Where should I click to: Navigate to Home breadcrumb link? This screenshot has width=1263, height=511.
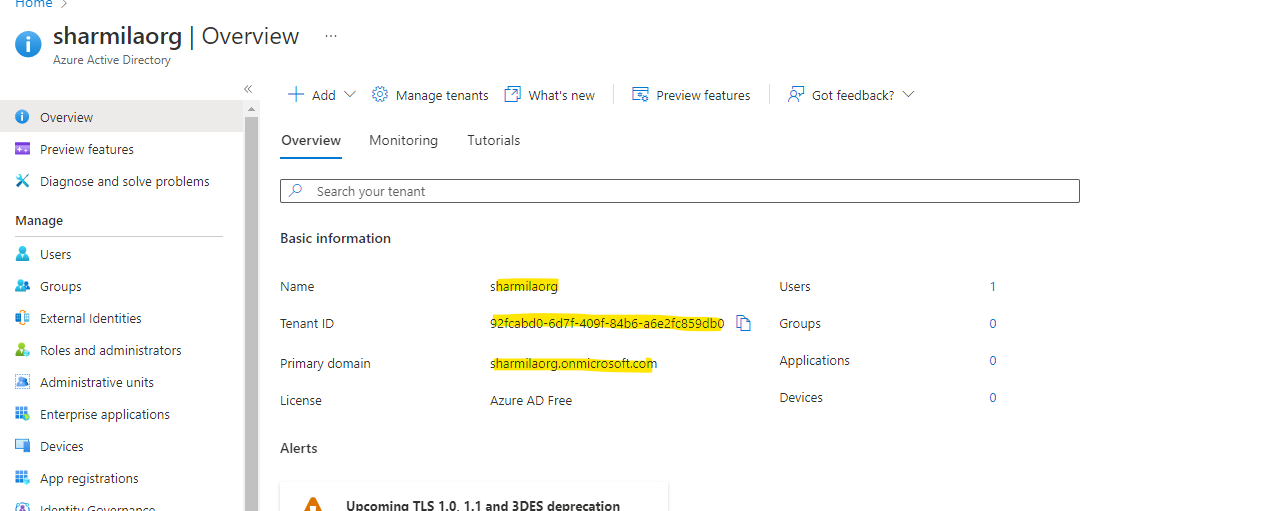pyautogui.click(x=33, y=4)
